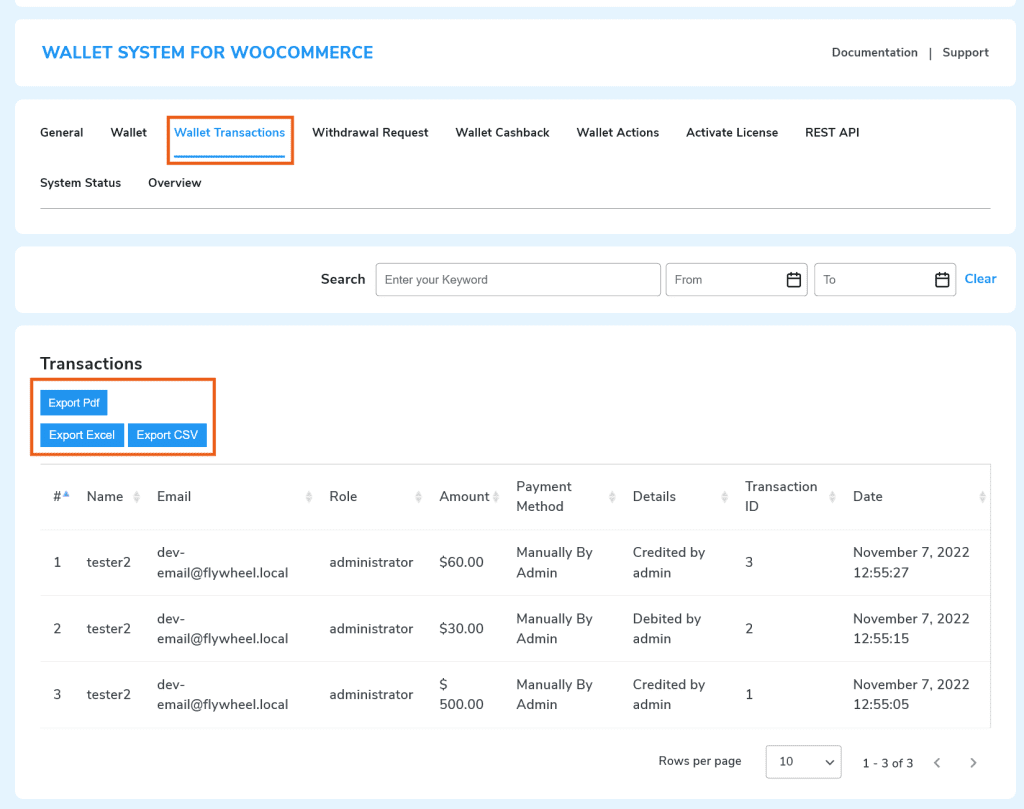Sort by Payment Method column header
Screen dimensions: 1024x809
pyautogui.click(x=544, y=496)
